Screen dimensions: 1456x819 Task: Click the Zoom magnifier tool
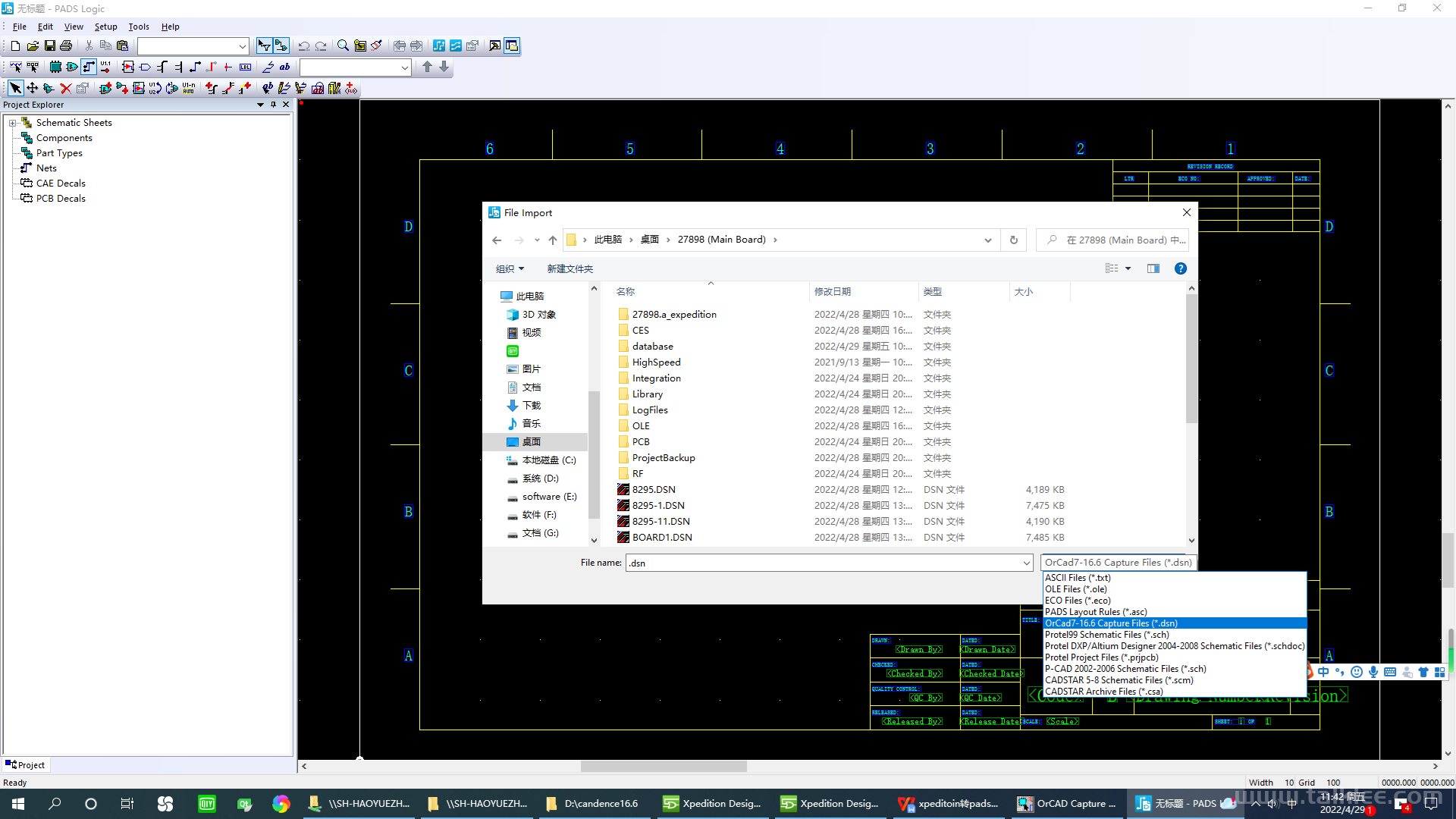pos(343,45)
